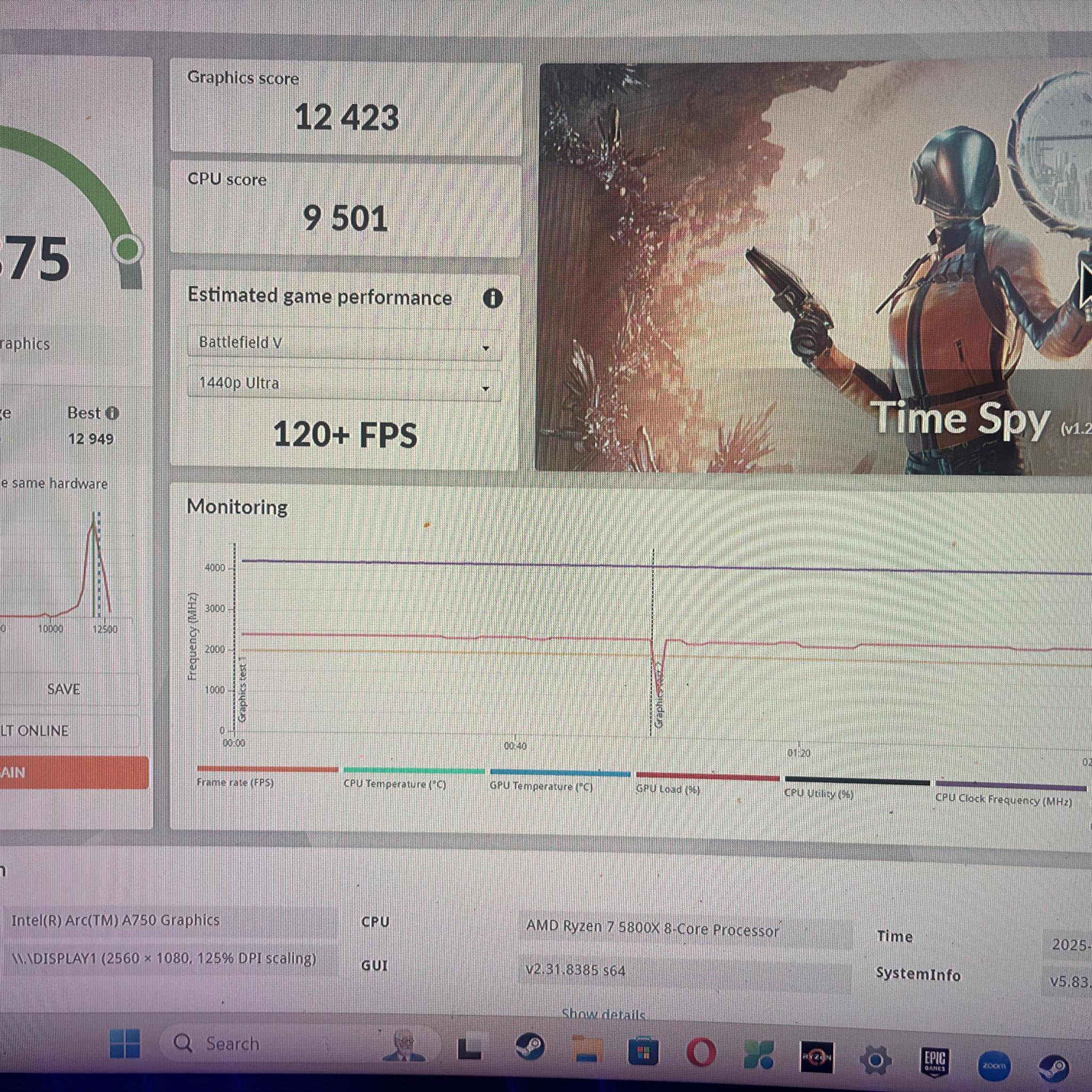Launch Microsoft Store from the taskbar

[643, 1053]
